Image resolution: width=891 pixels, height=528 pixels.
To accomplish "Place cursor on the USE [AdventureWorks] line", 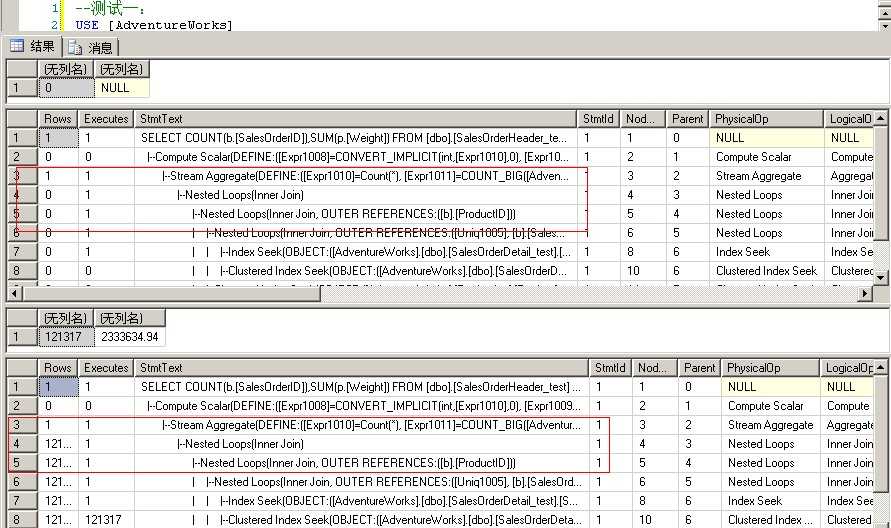I will [153, 25].
